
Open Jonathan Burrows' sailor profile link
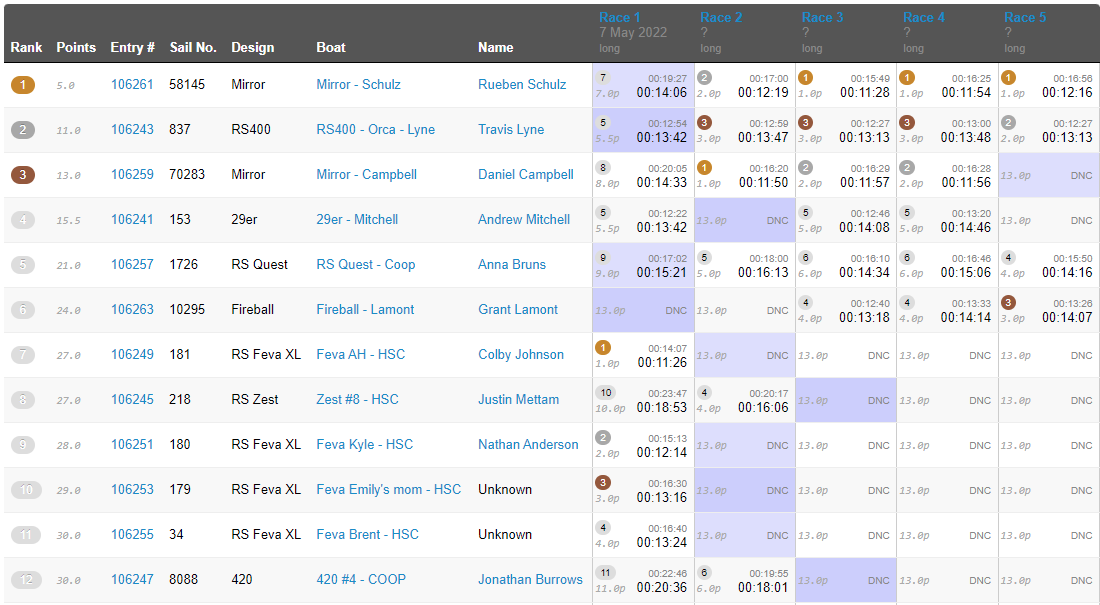[530, 579]
